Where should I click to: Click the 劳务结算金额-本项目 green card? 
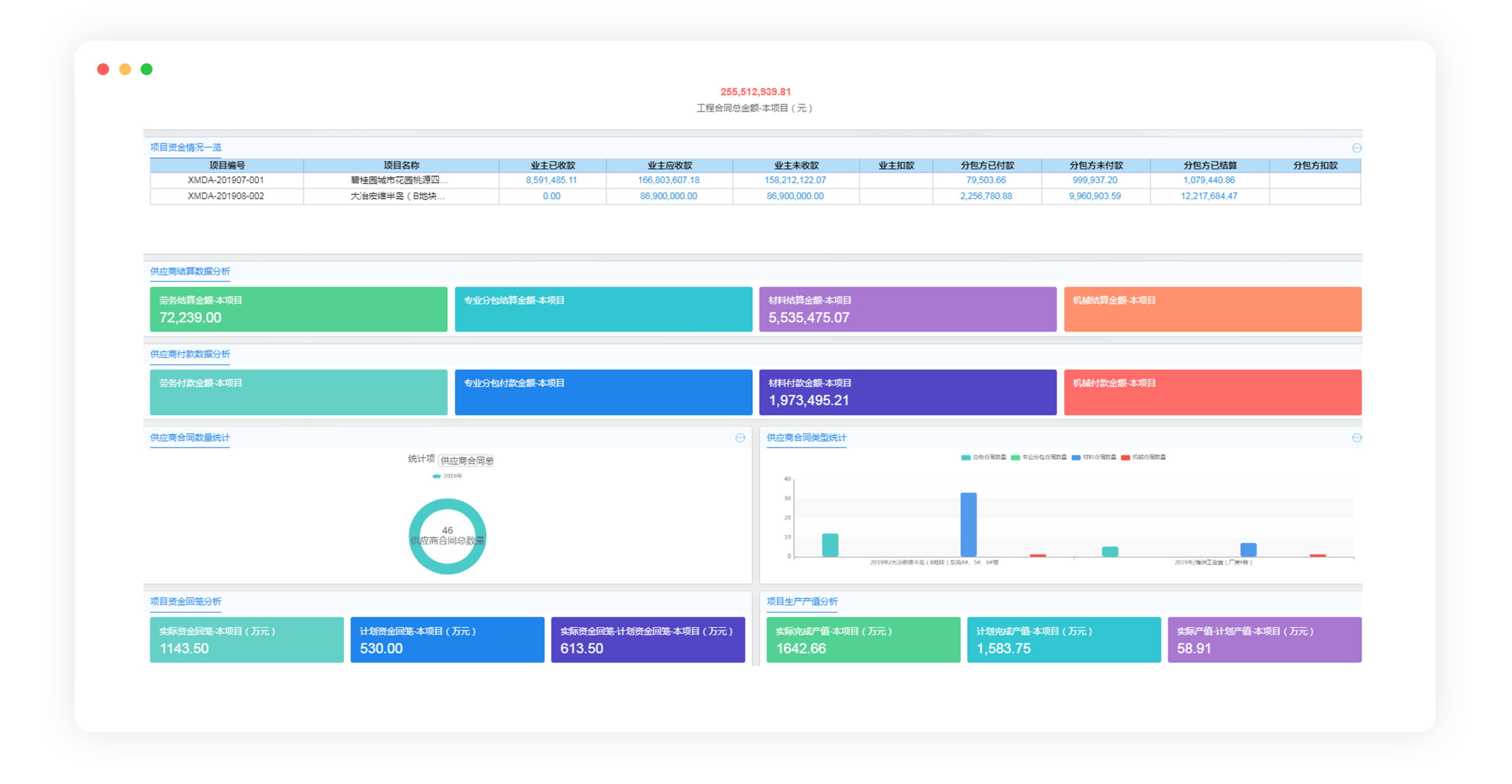298,309
